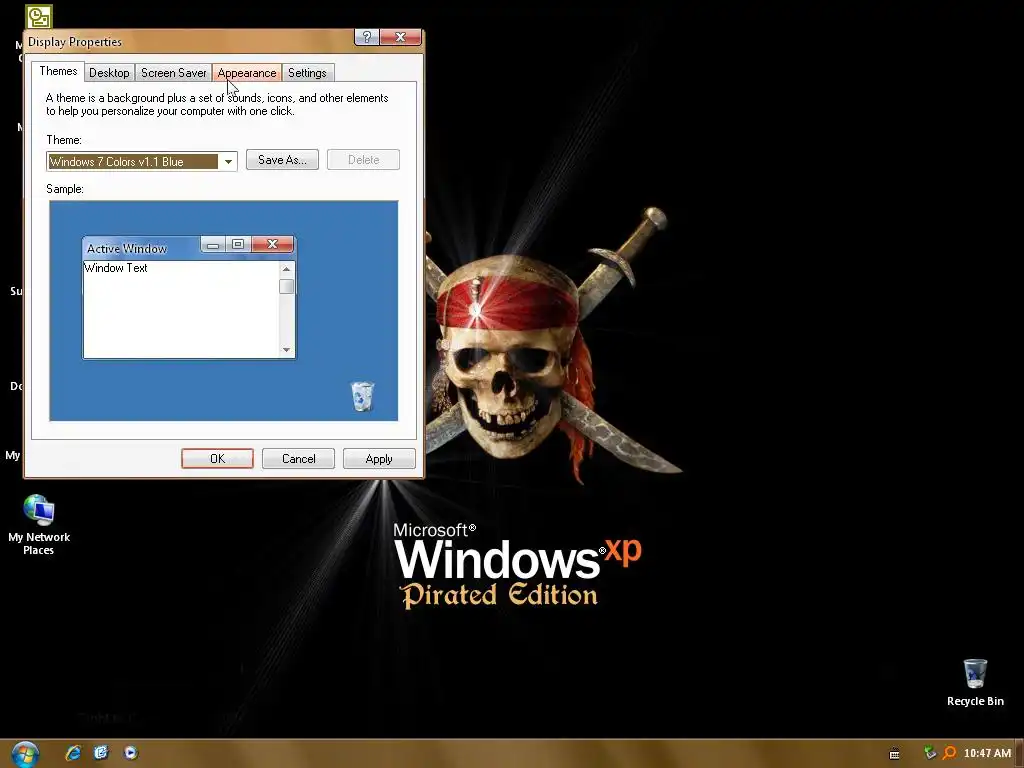
Task: Click the sample window minimize button
Action: coord(213,244)
